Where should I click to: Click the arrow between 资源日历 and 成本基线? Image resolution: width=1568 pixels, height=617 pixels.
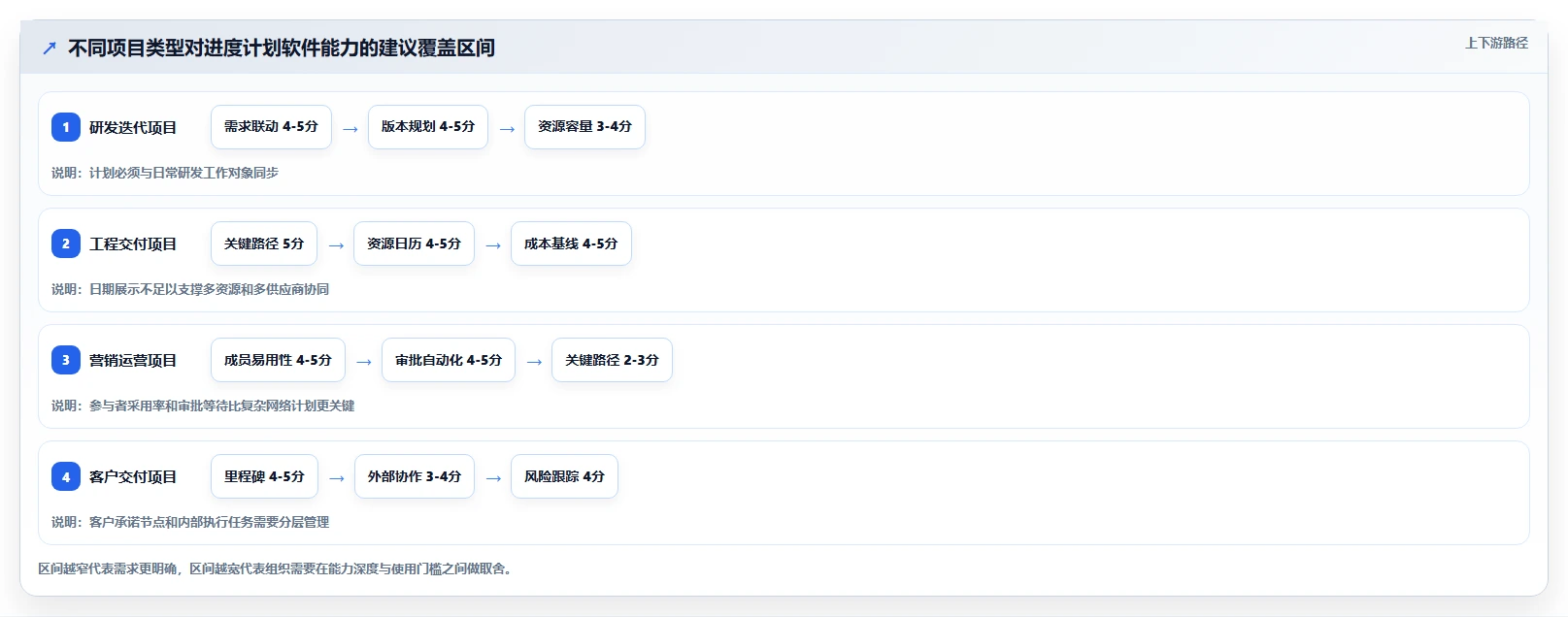pos(493,245)
